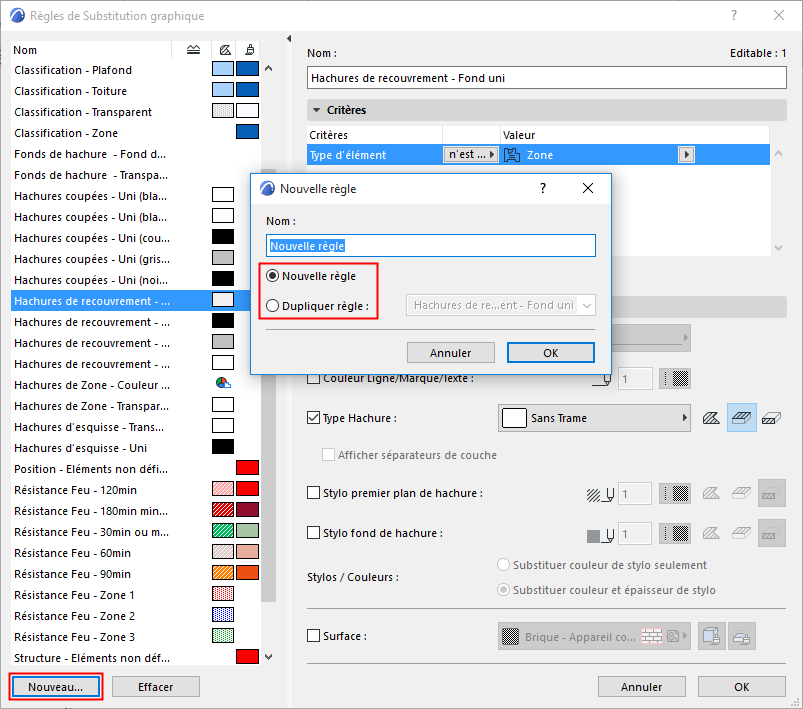Click the line type column header icon
The height and width of the screenshot is (709, 803).
coord(193,50)
